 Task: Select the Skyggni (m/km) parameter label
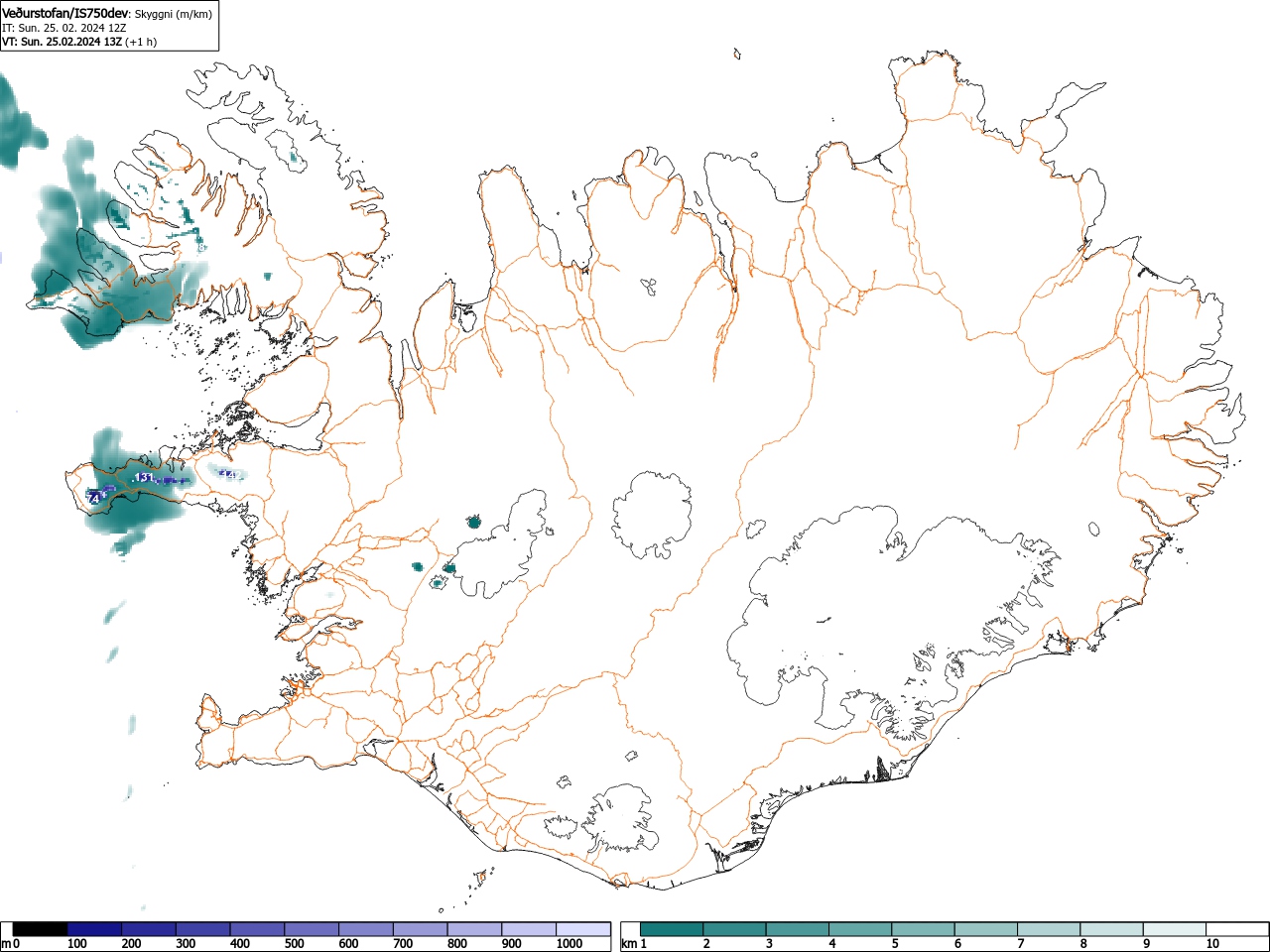tap(173, 14)
